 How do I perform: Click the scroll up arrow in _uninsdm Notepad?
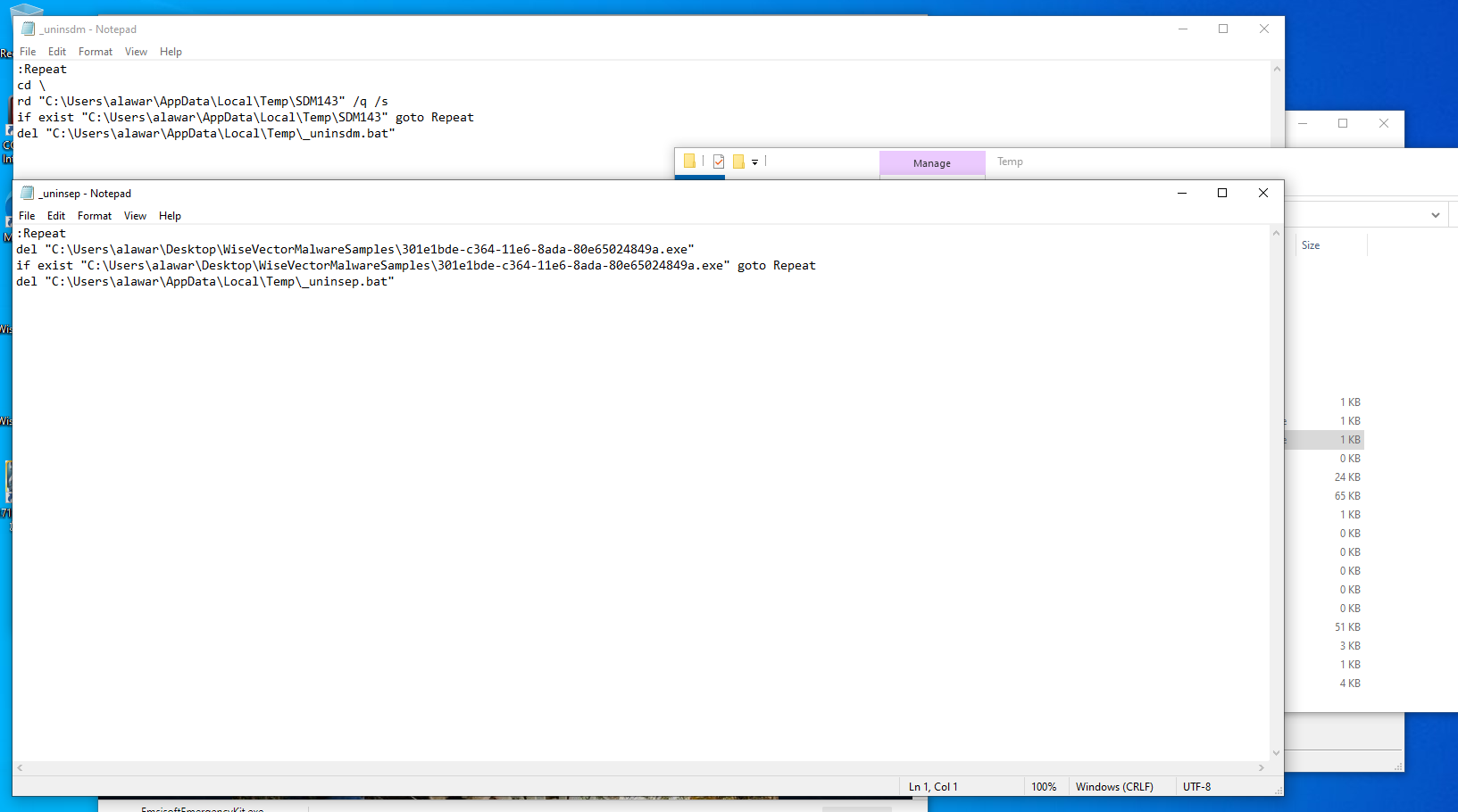click(1277, 69)
